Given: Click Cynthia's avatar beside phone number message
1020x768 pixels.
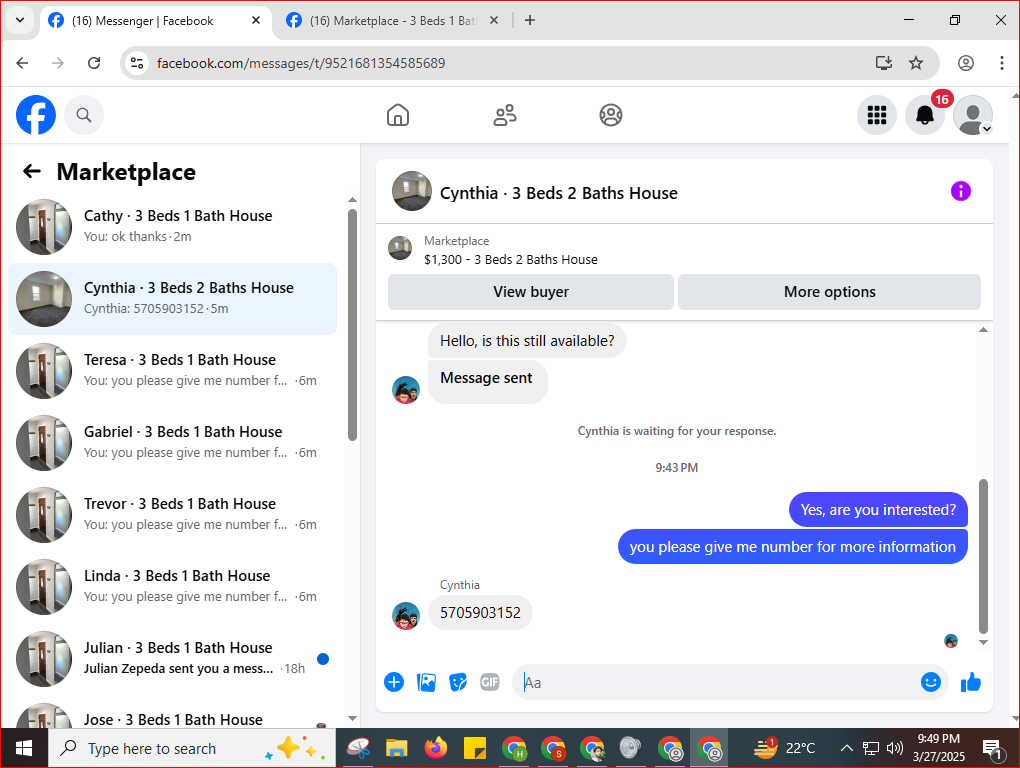Looking at the screenshot, I should point(405,616).
